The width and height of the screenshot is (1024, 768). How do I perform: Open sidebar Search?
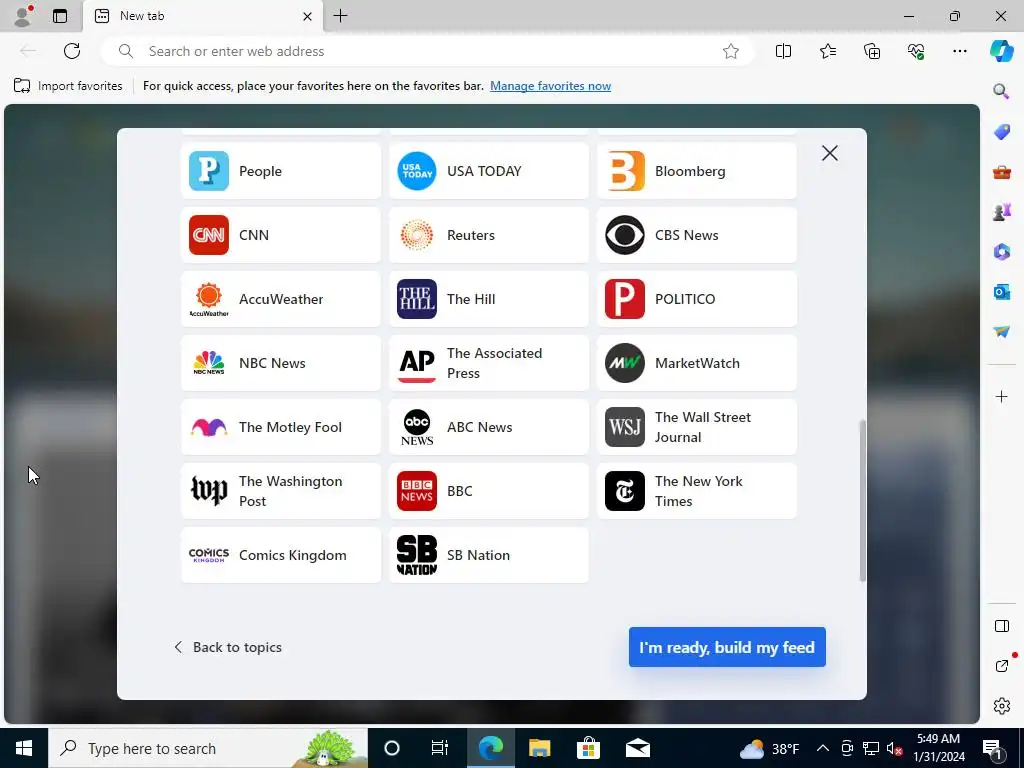1001,91
